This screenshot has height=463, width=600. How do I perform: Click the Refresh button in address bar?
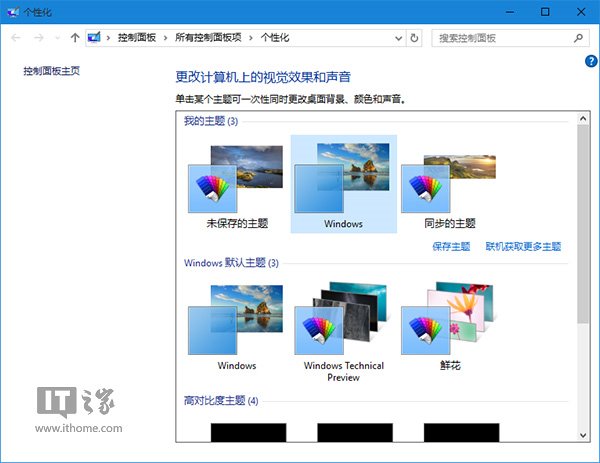415,38
